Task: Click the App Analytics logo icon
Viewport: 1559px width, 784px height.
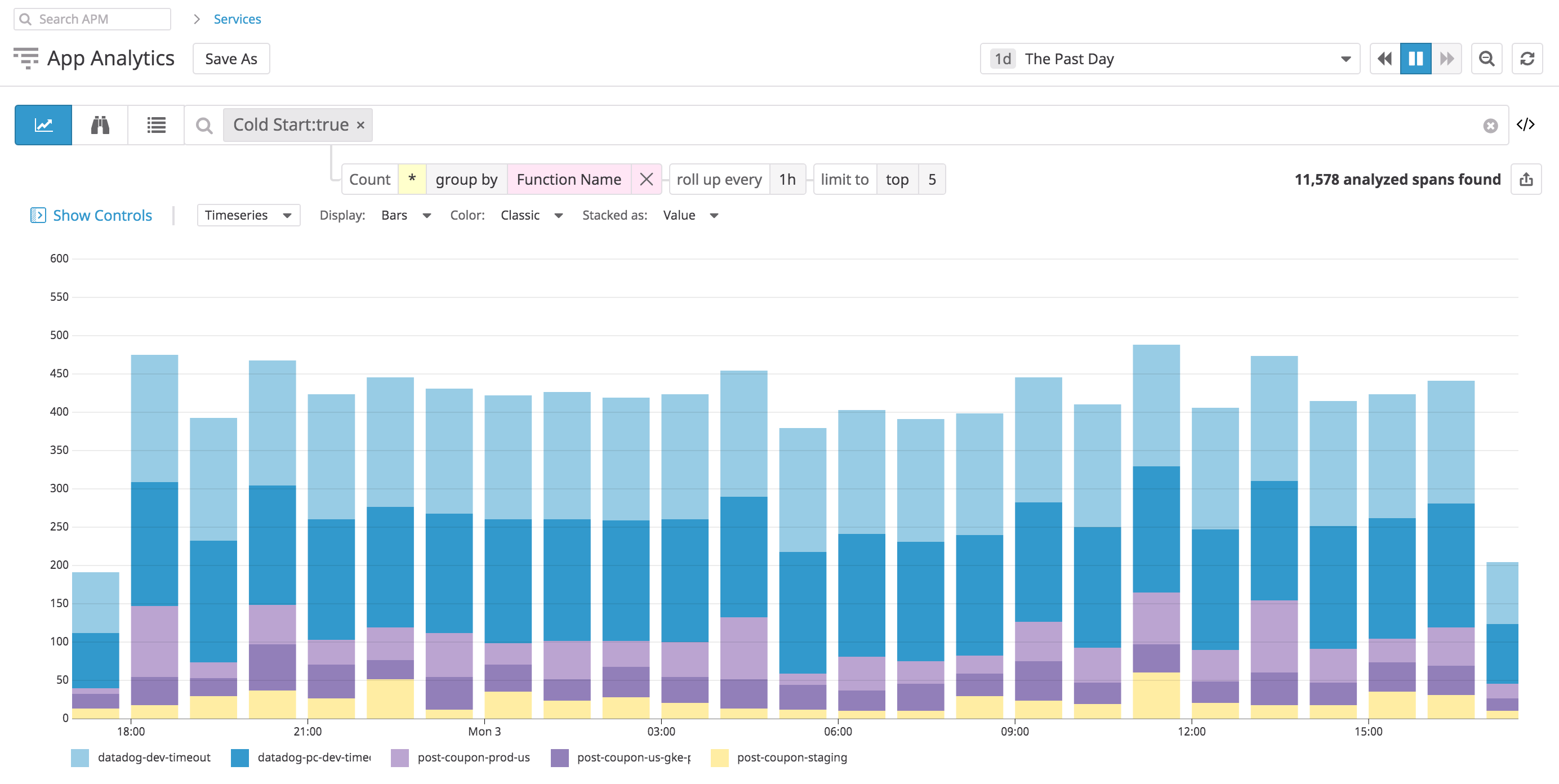Action: click(x=26, y=58)
